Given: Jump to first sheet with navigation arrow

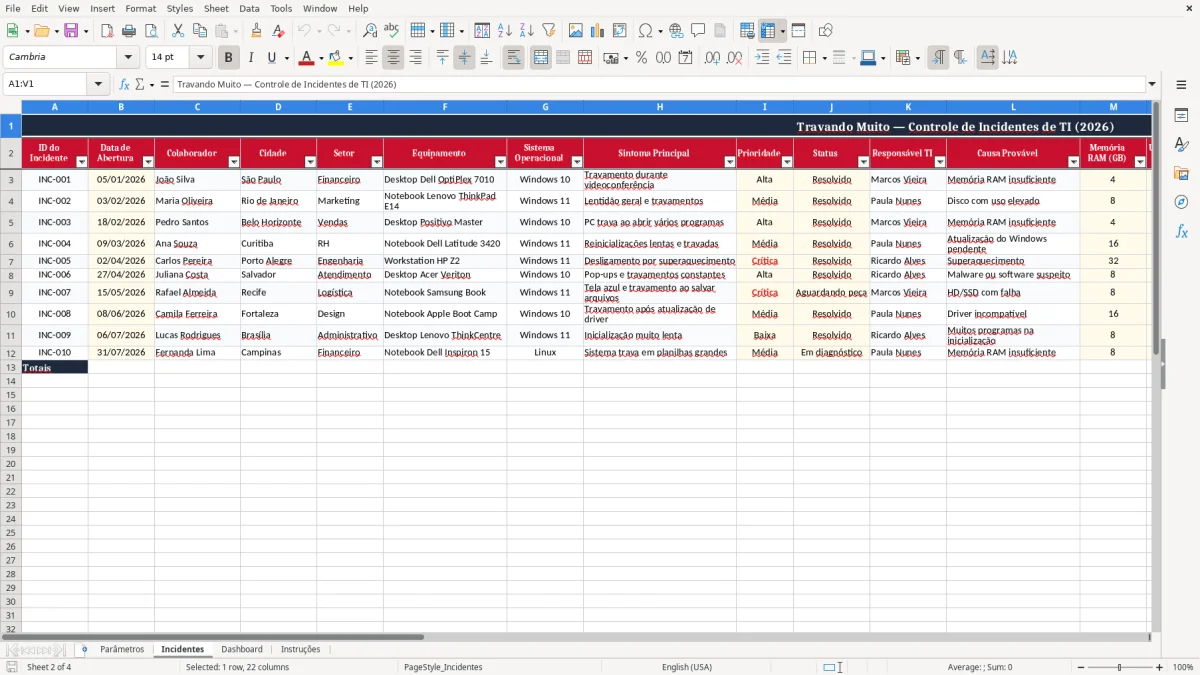Looking at the screenshot, I should pos(10,650).
